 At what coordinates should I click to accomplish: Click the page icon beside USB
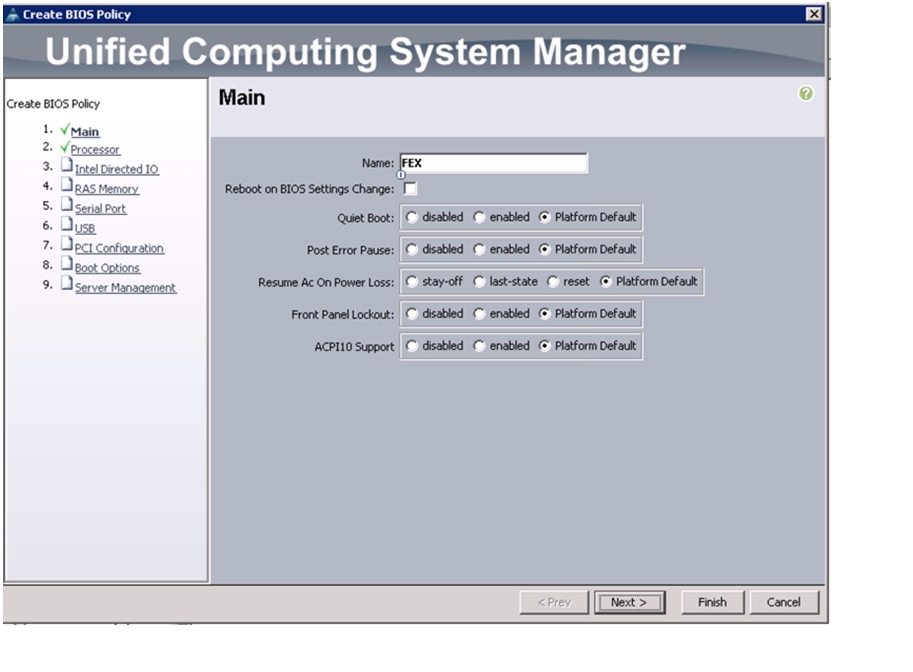coord(67,225)
